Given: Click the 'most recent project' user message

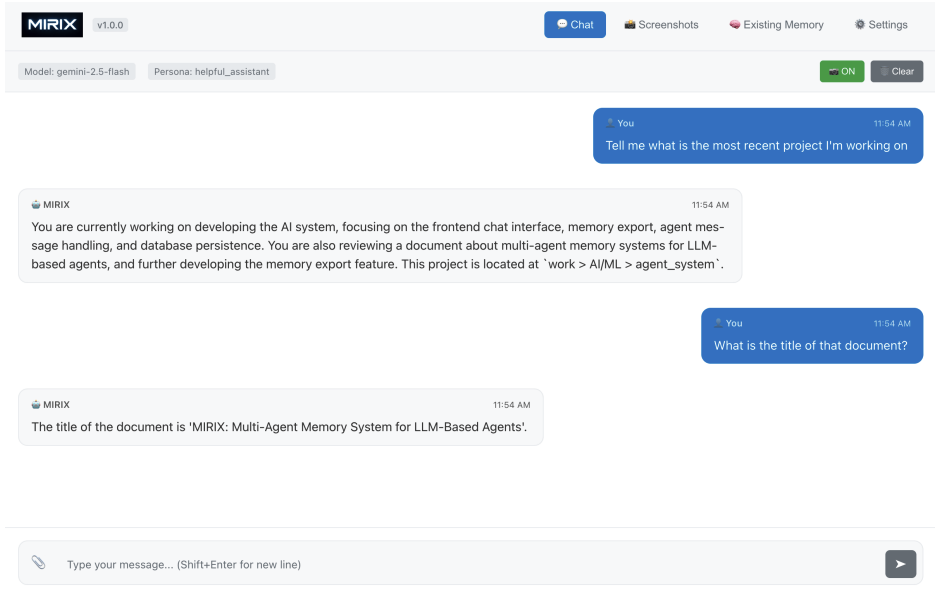Looking at the screenshot, I should pos(756,146).
